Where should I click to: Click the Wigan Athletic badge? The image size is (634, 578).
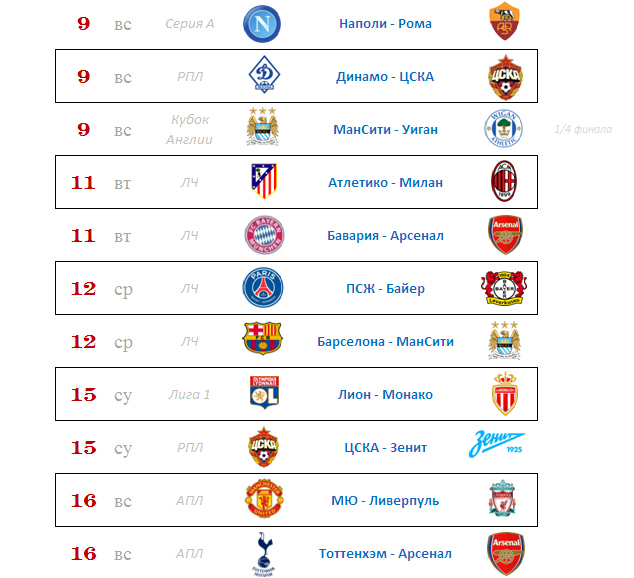pyautogui.click(x=504, y=129)
